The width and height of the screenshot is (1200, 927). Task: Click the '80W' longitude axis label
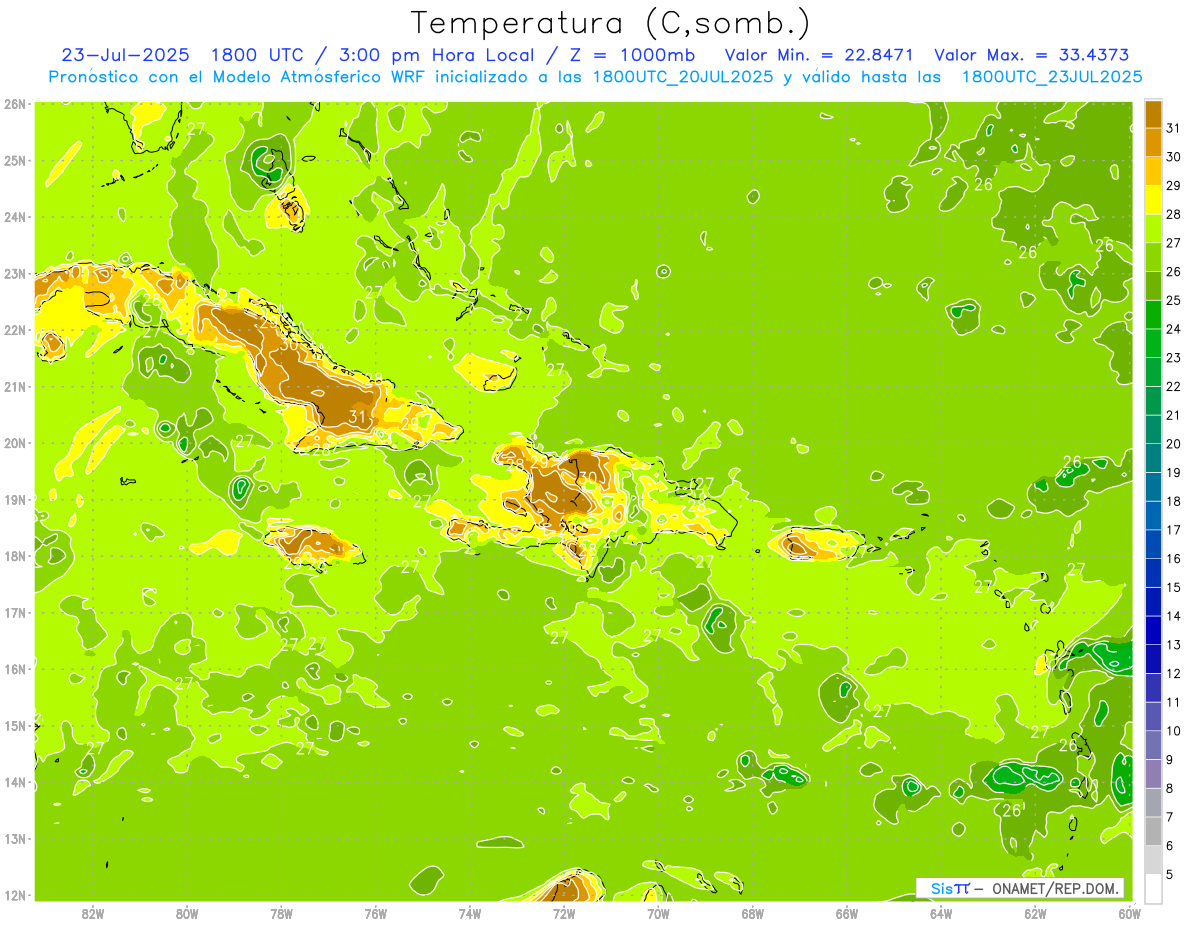coord(187,912)
